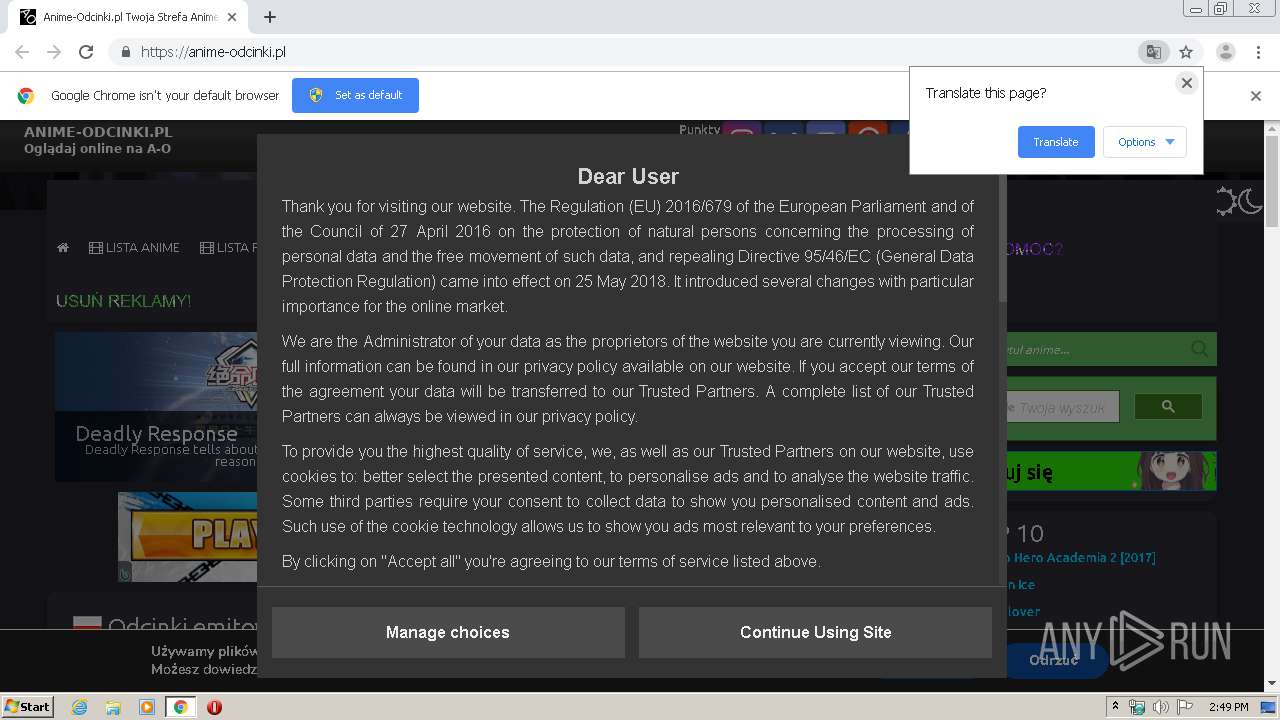Open the translate Options dropdown
The width and height of the screenshot is (1280, 720).
(x=1145, y=142)
